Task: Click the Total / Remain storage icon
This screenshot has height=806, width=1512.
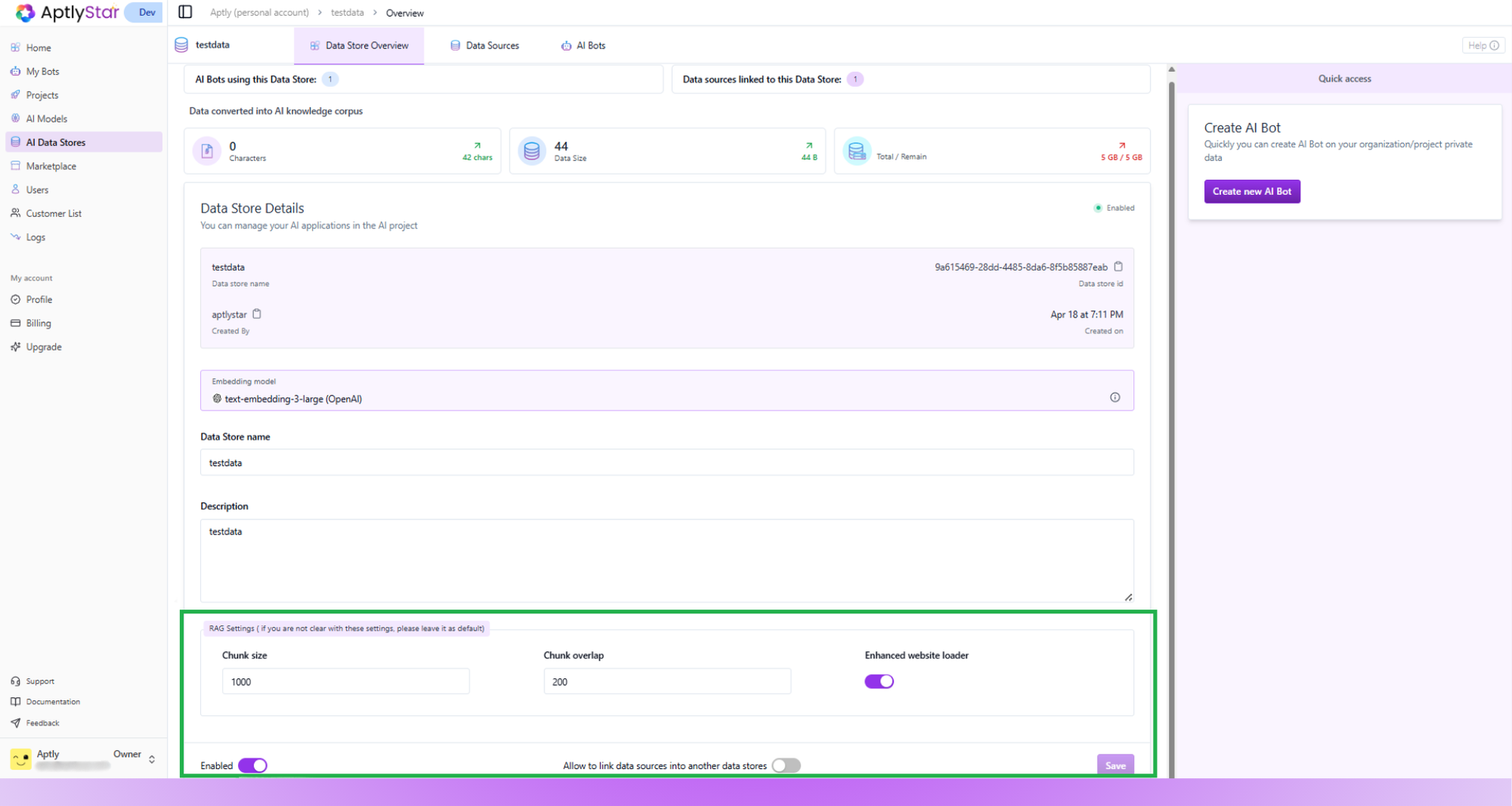Action: click(857, 151)
